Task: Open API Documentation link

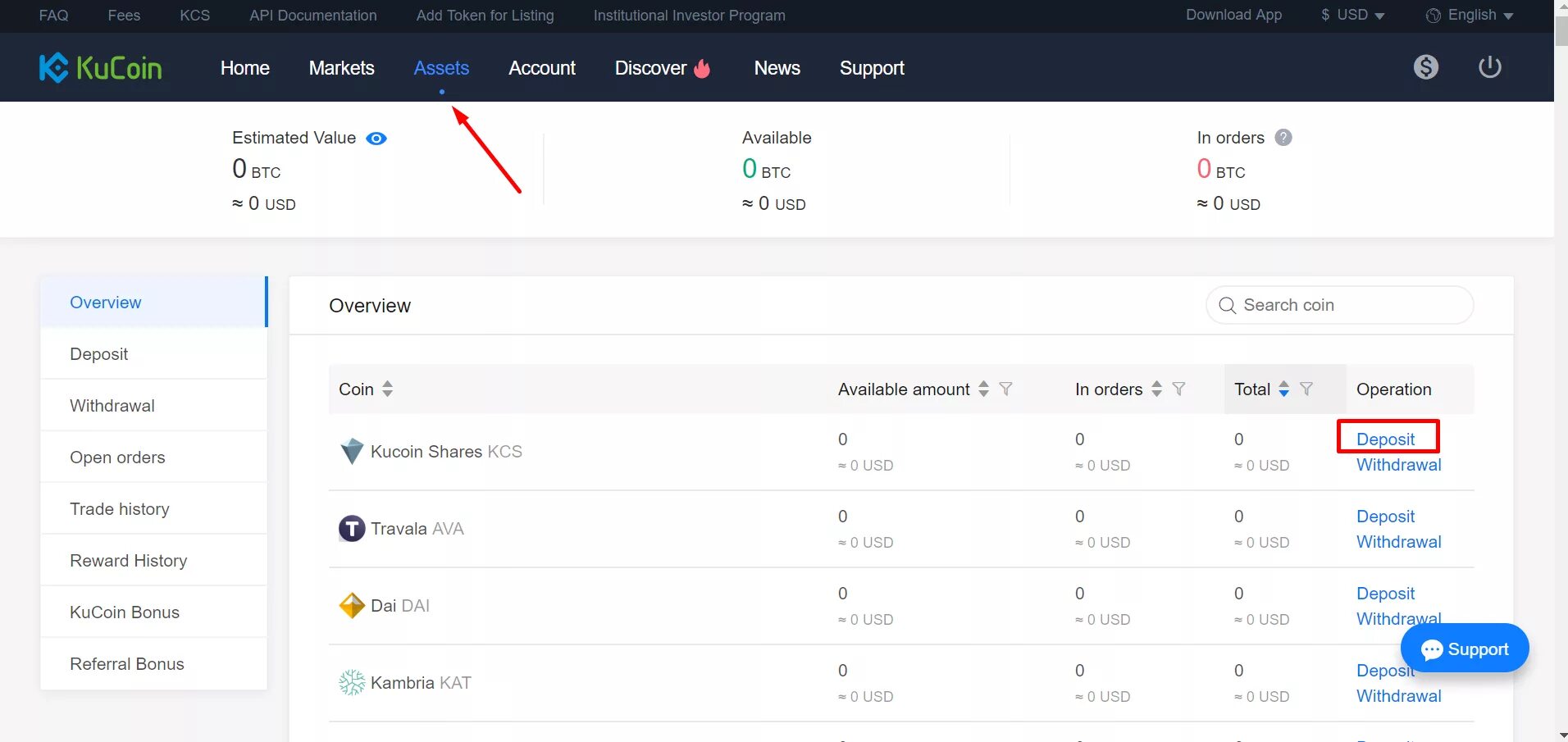Action: (x=313, y=16)
